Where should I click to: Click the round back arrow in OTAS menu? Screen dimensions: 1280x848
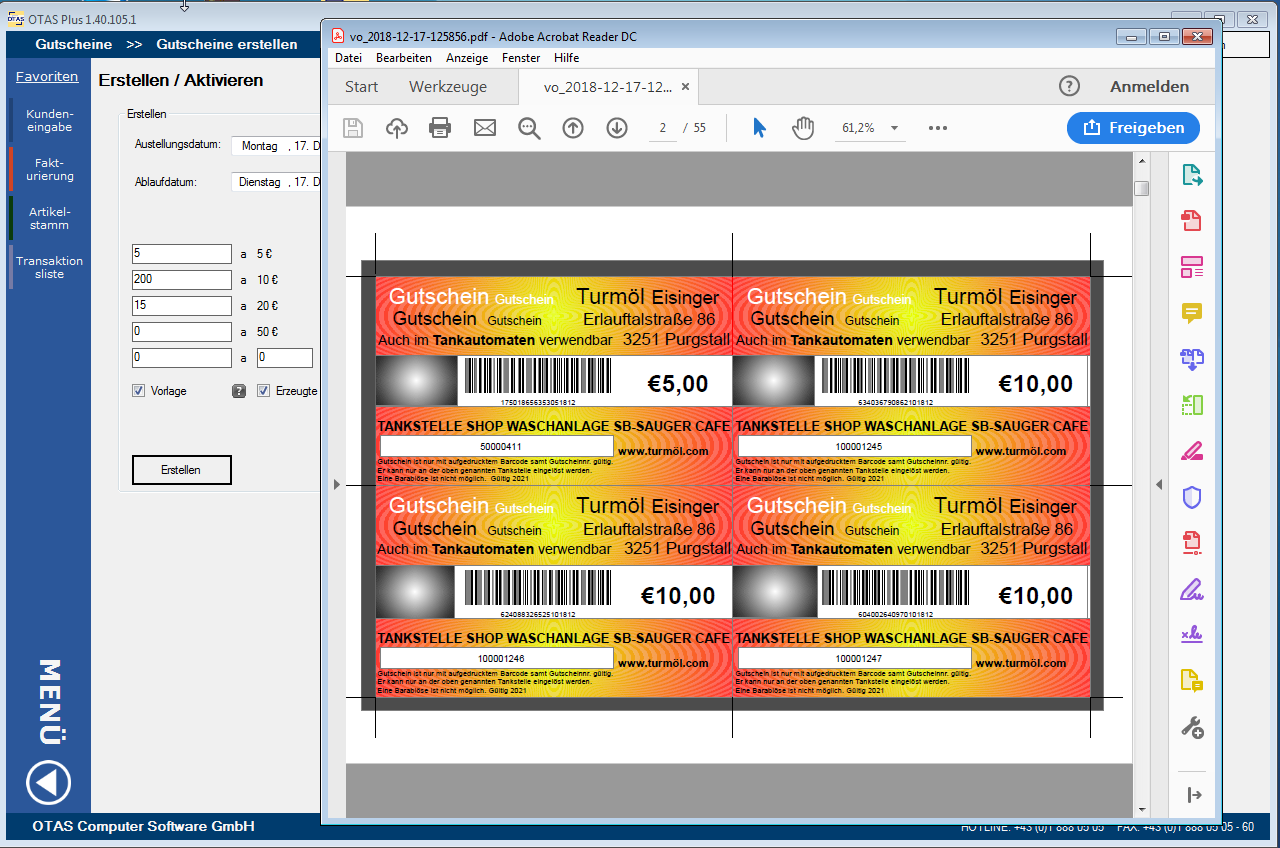tap(48, 782)
